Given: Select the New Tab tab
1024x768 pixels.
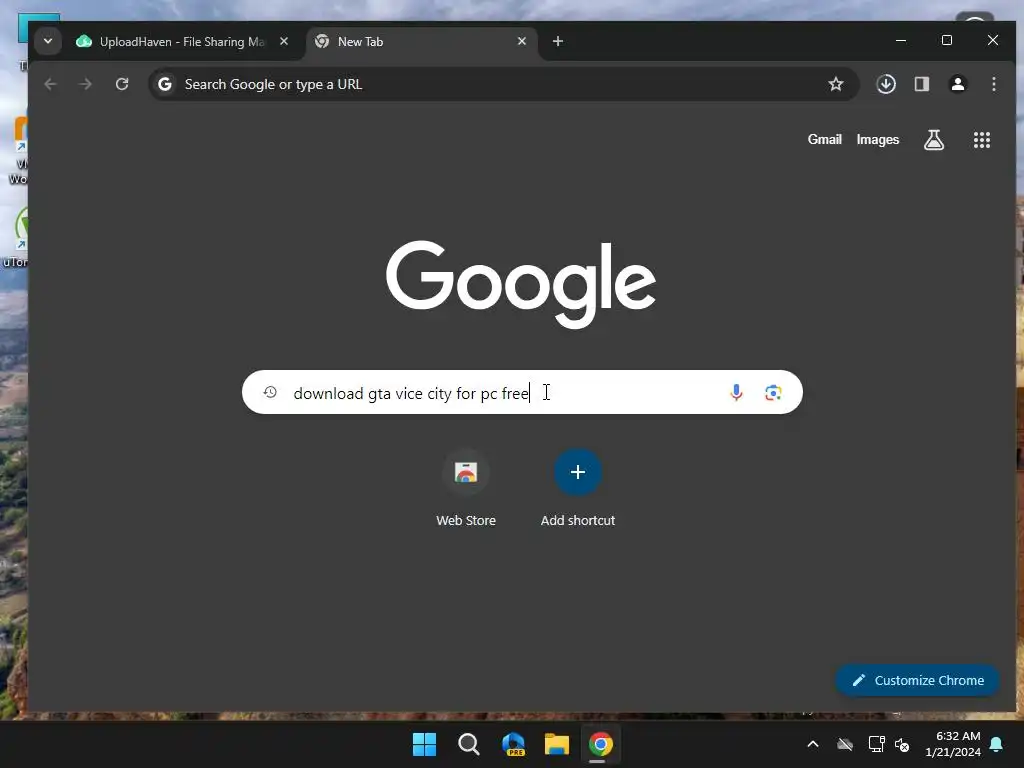Looking at the screenshot, I should point(423,42).
